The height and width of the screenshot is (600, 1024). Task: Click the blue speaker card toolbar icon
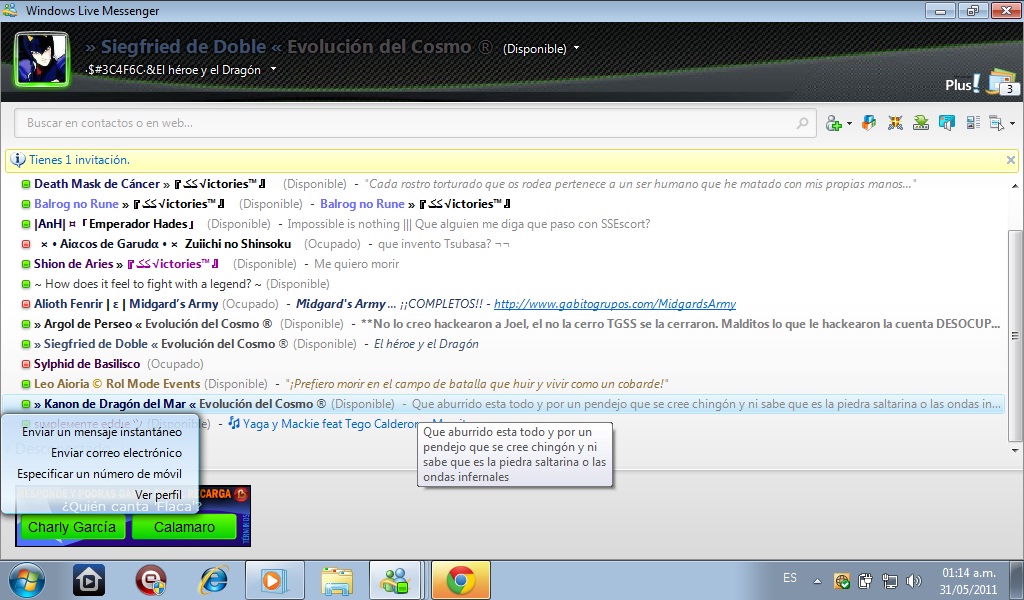coord(946,123)
